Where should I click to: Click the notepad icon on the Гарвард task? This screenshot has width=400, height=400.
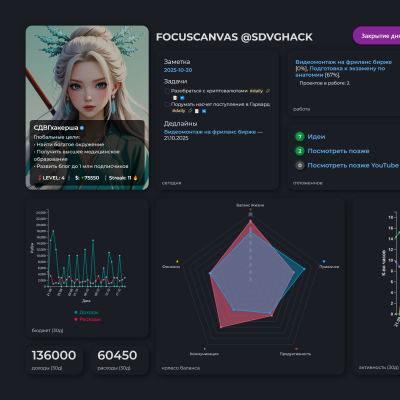(197, 111)
